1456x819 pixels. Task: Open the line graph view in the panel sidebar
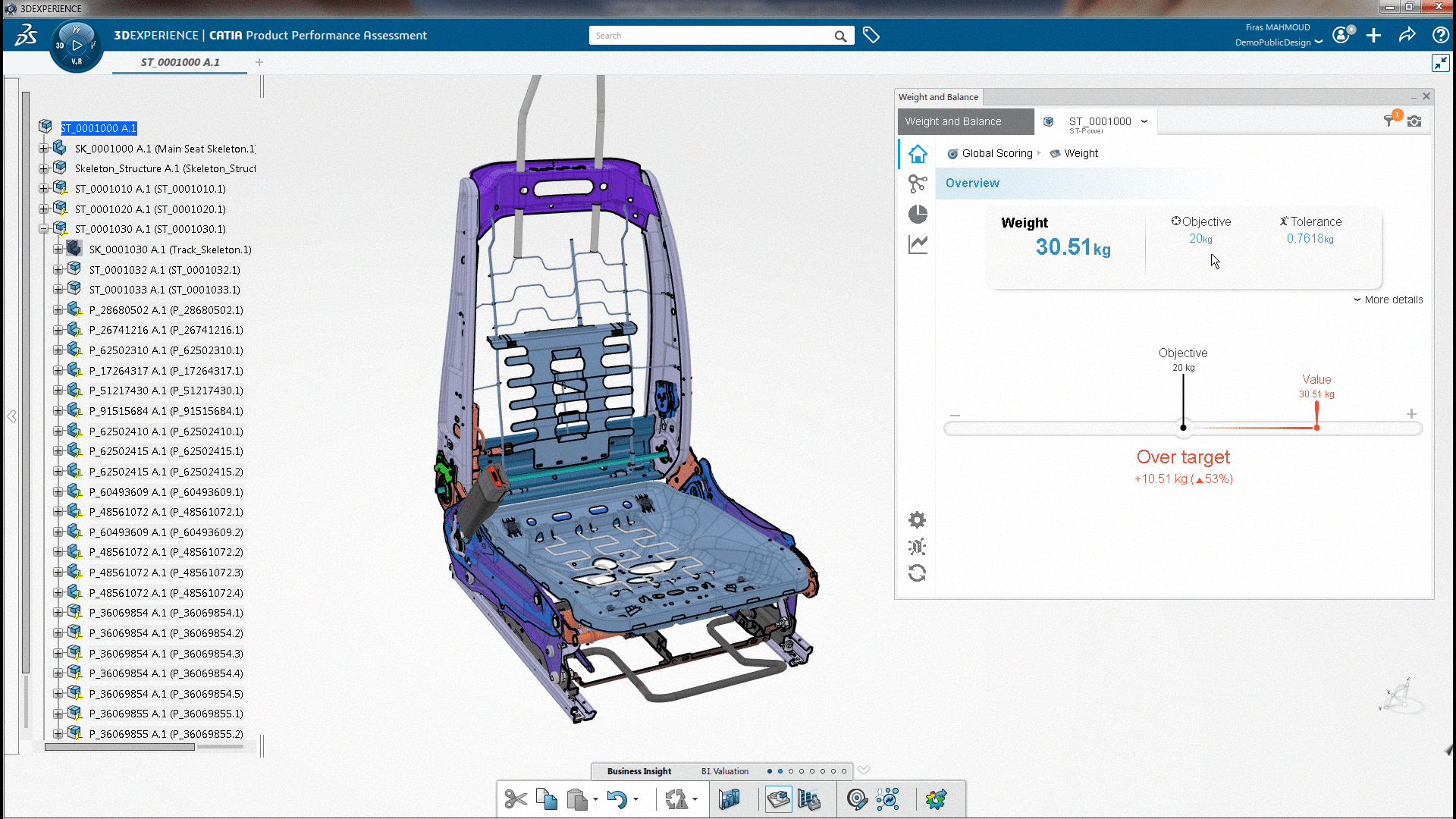click(x=918, y=244)
